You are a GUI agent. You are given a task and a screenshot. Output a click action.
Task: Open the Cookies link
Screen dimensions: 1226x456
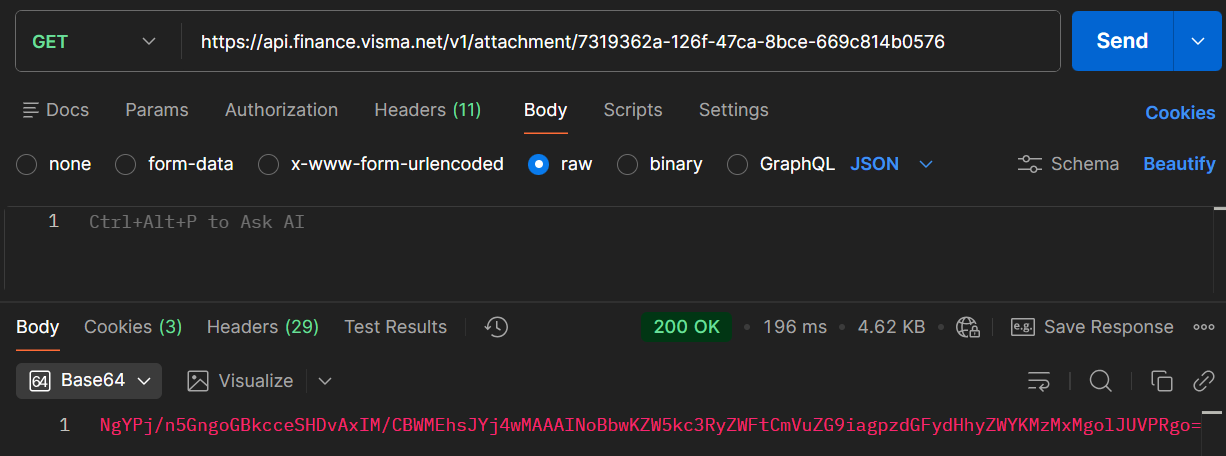1180,113
